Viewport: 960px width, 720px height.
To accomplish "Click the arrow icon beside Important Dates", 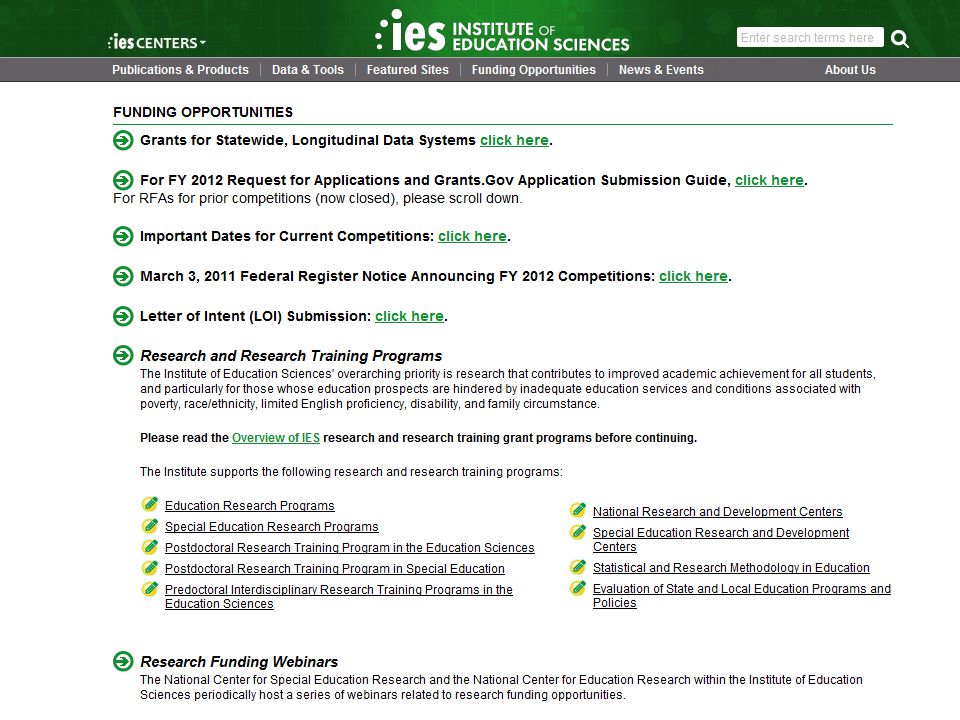I will click(x=123, y=236).
